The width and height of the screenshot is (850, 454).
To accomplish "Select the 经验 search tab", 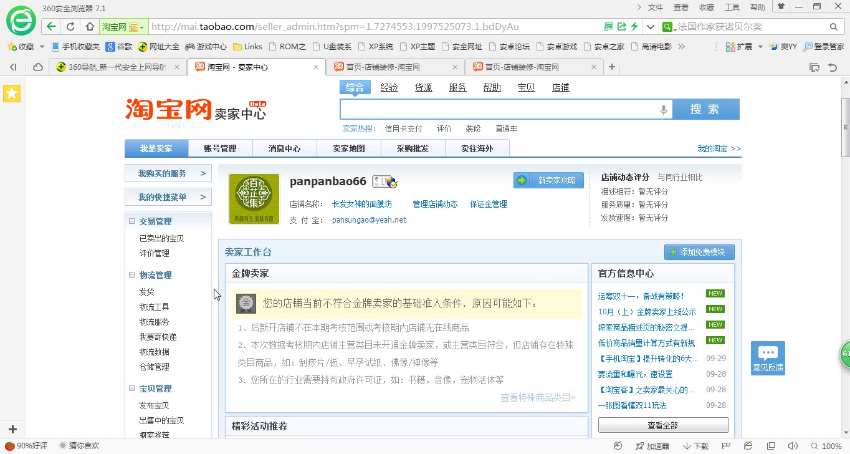I will tap(389, 87).
